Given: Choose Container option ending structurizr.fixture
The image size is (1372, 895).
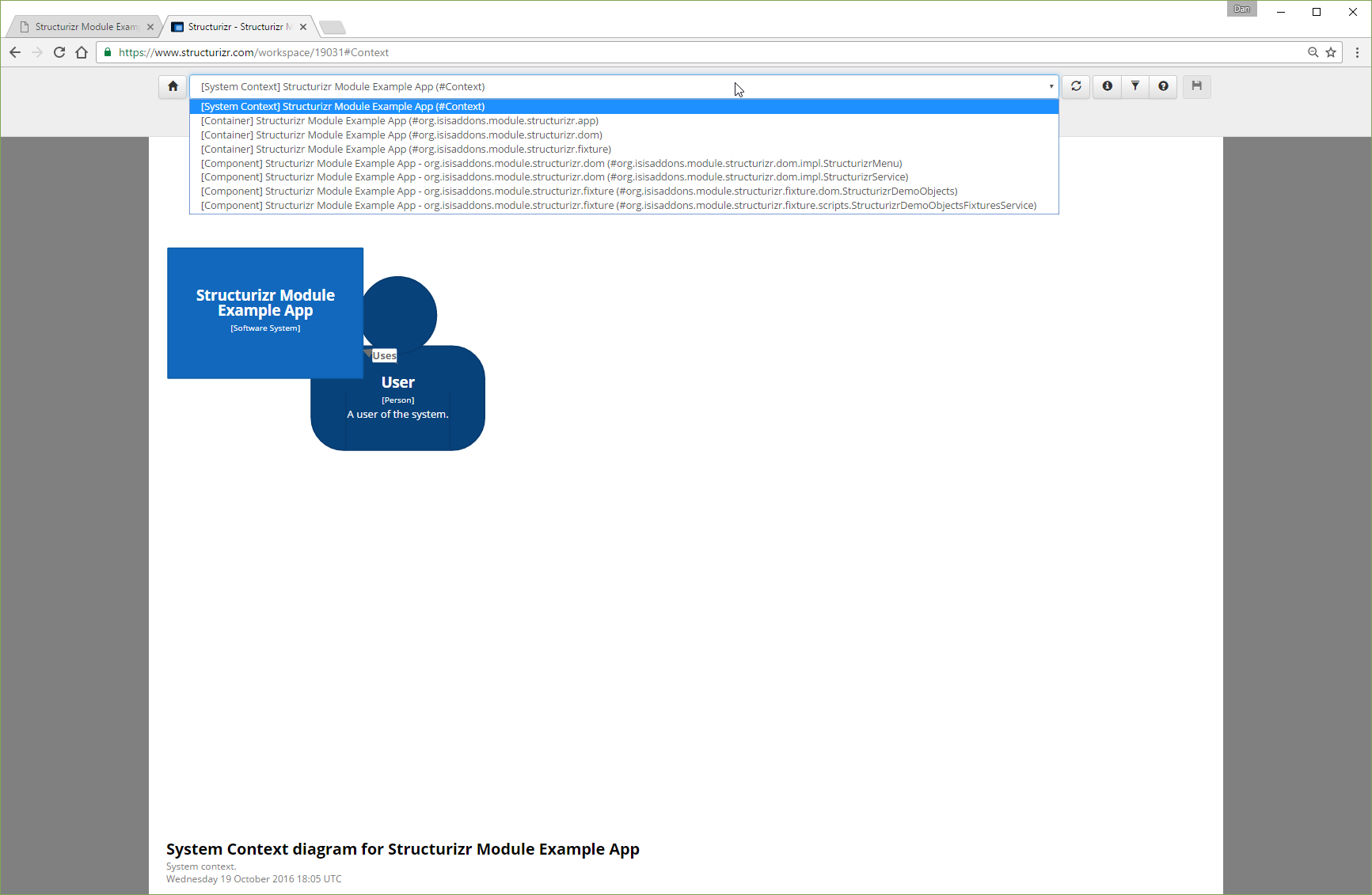Looking at the screenshot, I should [x=624, y=150].
